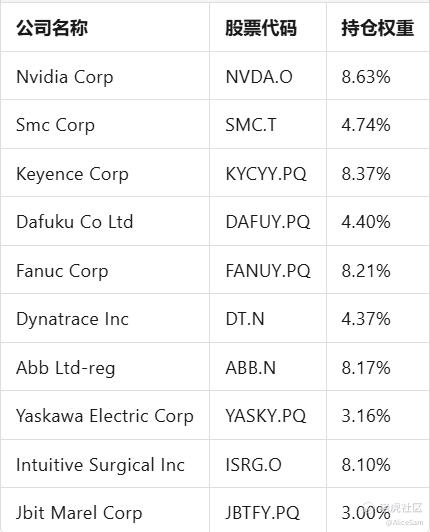430x532 pixels.
Task: Click the KYCYY.PQ ticker
Action: click(266, 174)
